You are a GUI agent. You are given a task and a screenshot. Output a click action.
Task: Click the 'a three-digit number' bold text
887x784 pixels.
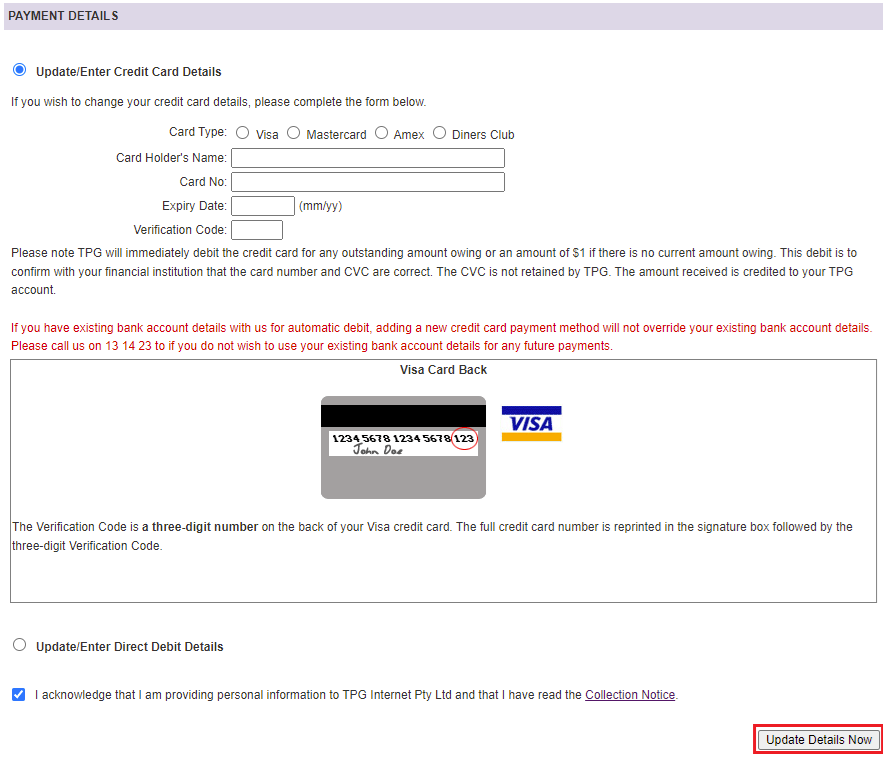pos(200,527)
